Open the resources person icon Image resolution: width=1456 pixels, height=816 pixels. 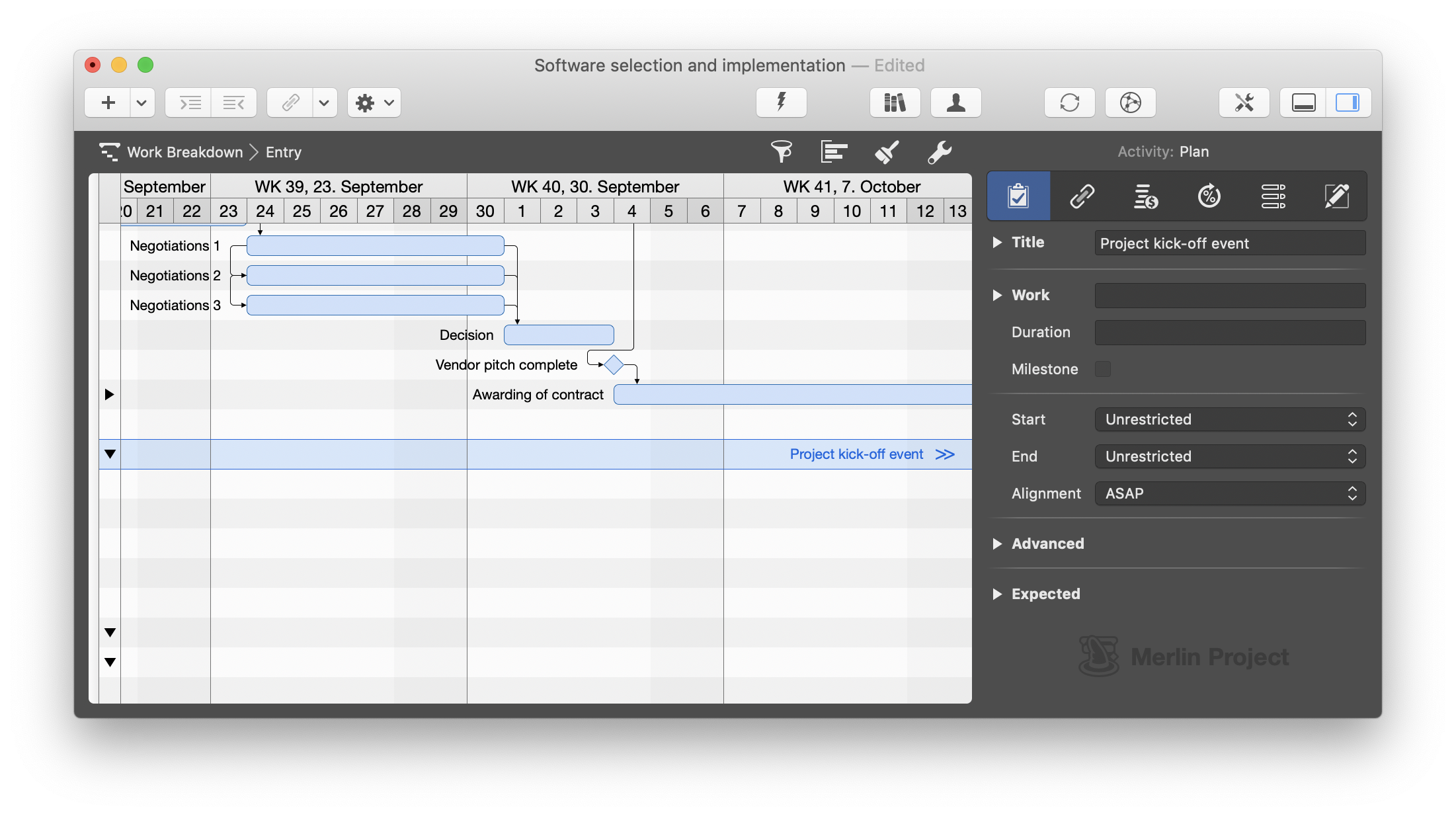click(x=955, y=102)
